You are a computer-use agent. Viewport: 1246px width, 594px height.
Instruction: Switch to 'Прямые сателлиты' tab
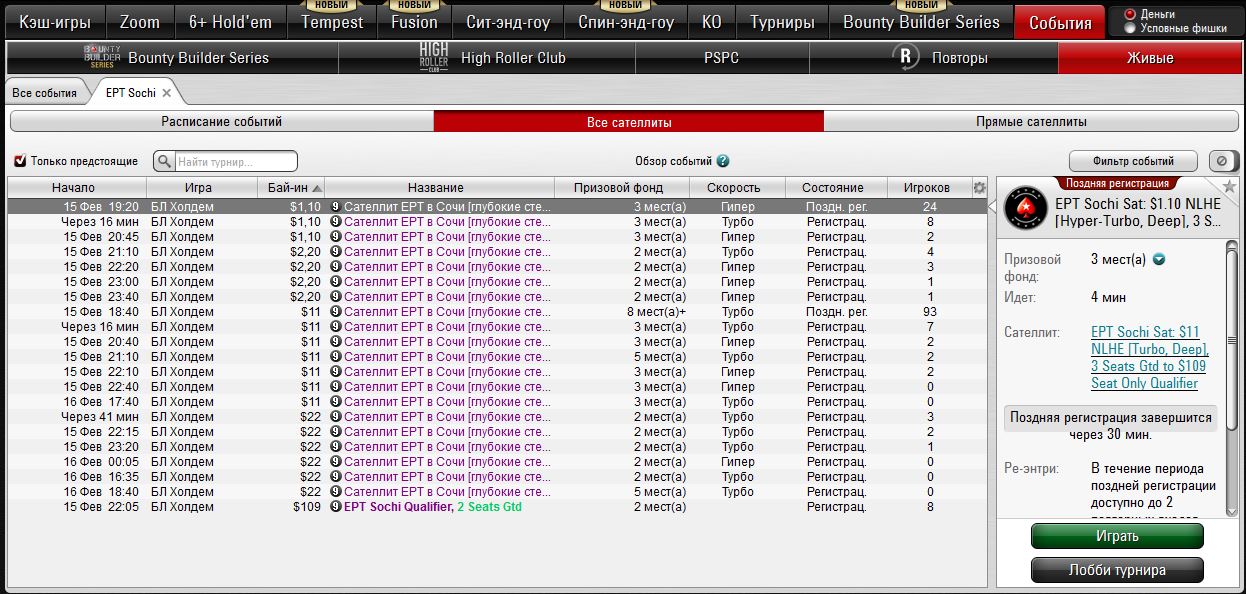1030,122
